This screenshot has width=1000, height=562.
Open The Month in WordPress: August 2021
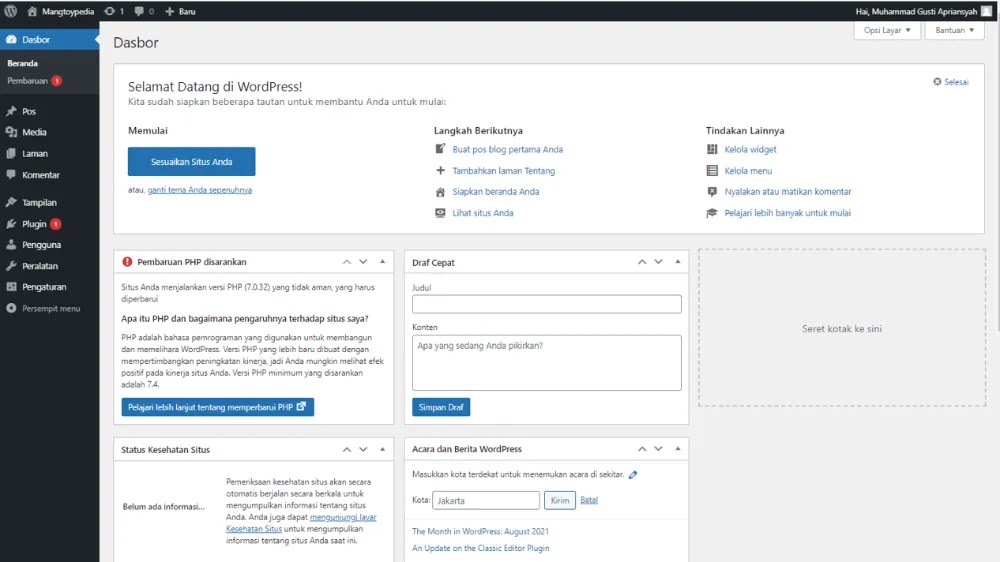(480, 531)
